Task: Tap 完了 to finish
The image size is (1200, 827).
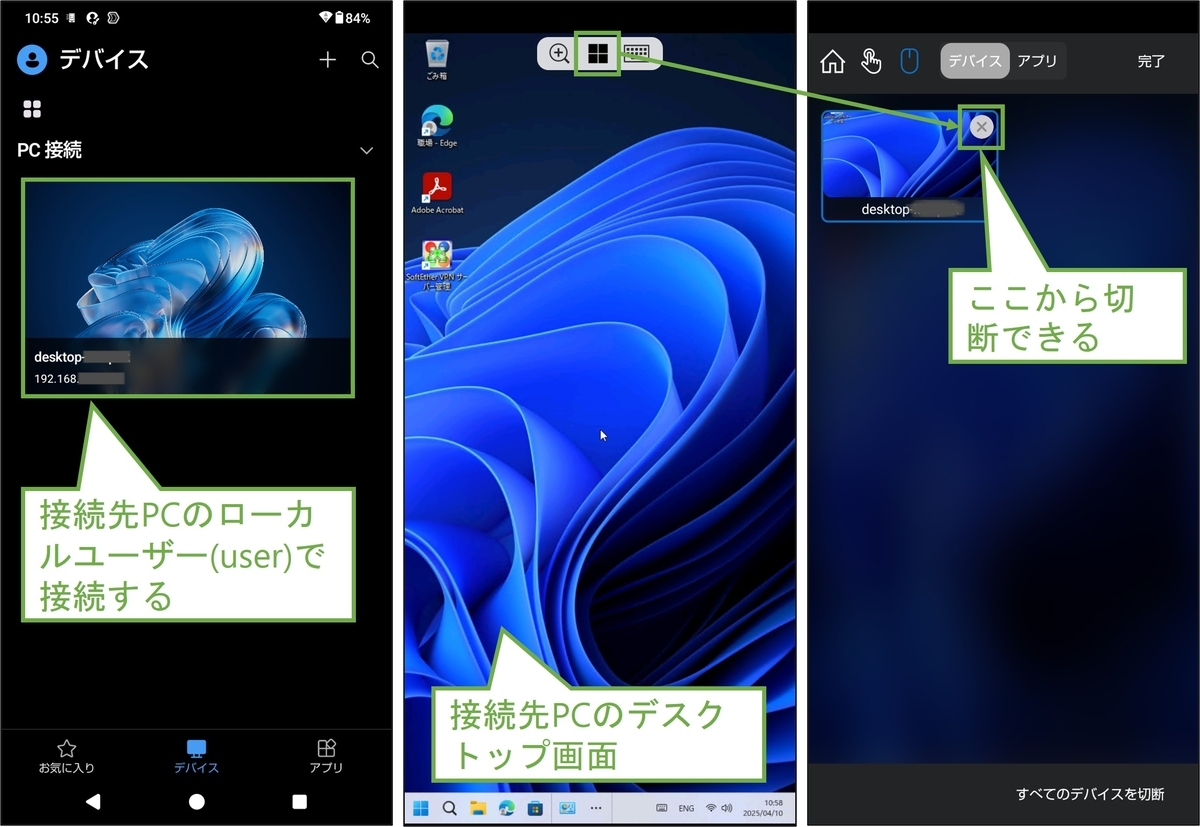Action: coord(1152,62)
